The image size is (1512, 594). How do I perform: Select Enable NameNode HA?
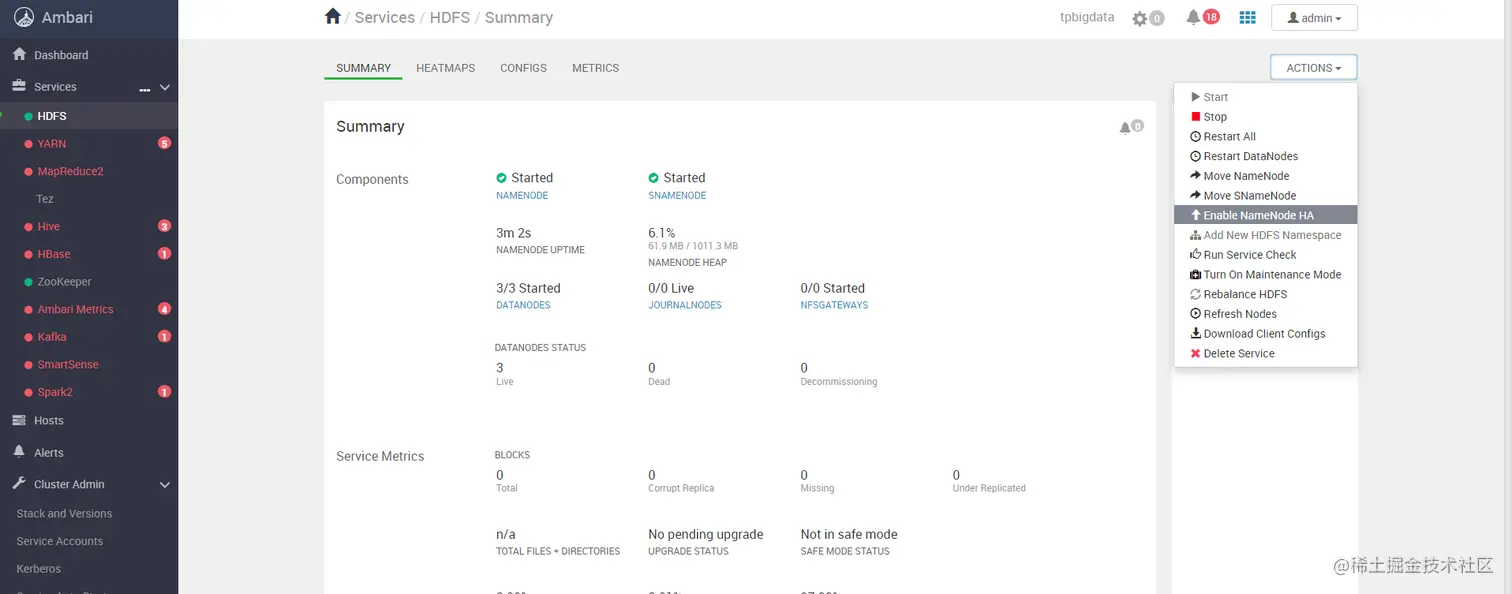coord(1258,215)
